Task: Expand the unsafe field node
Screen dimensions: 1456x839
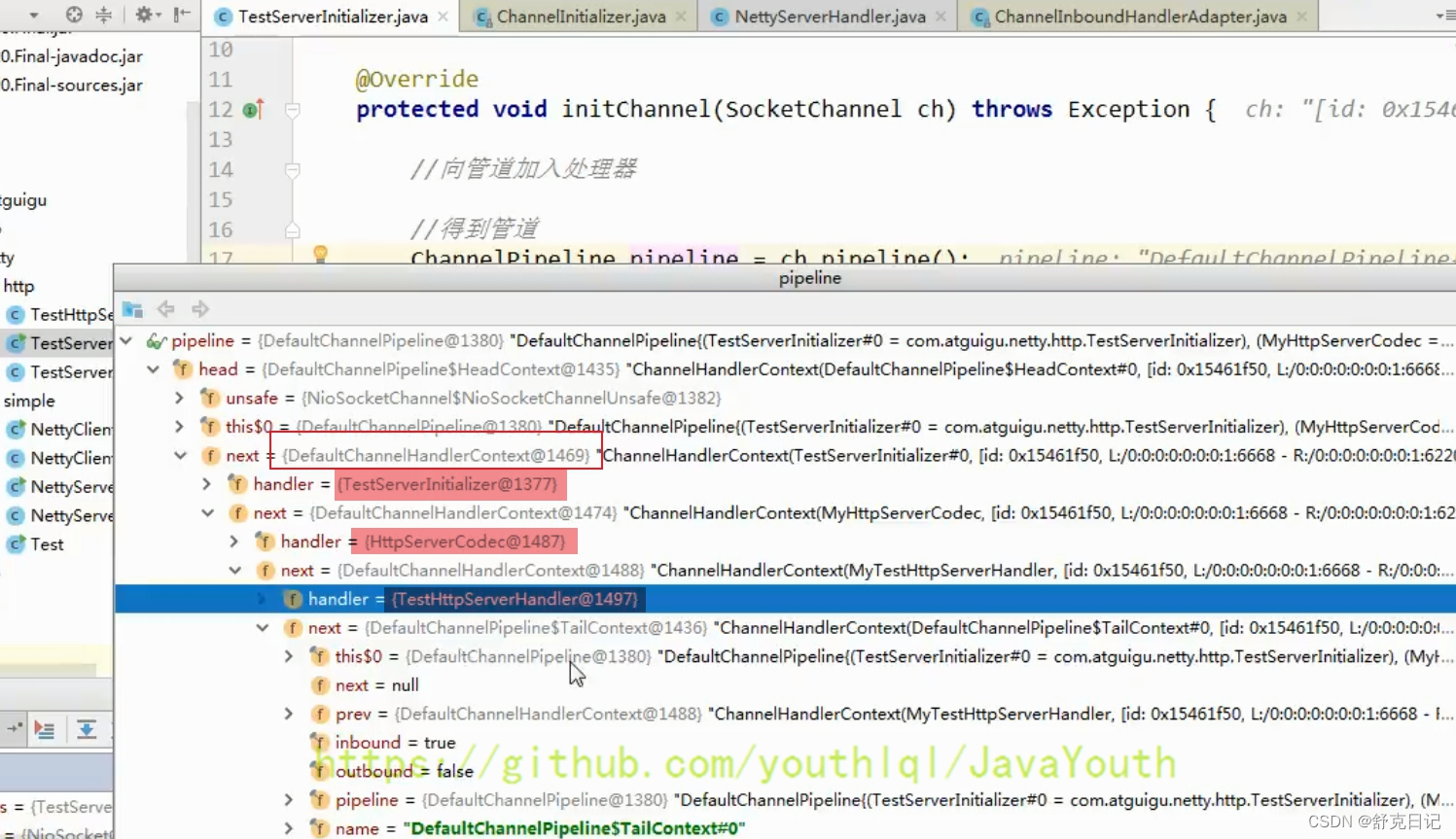Action: pyautogui.click(x=179, y=399)
